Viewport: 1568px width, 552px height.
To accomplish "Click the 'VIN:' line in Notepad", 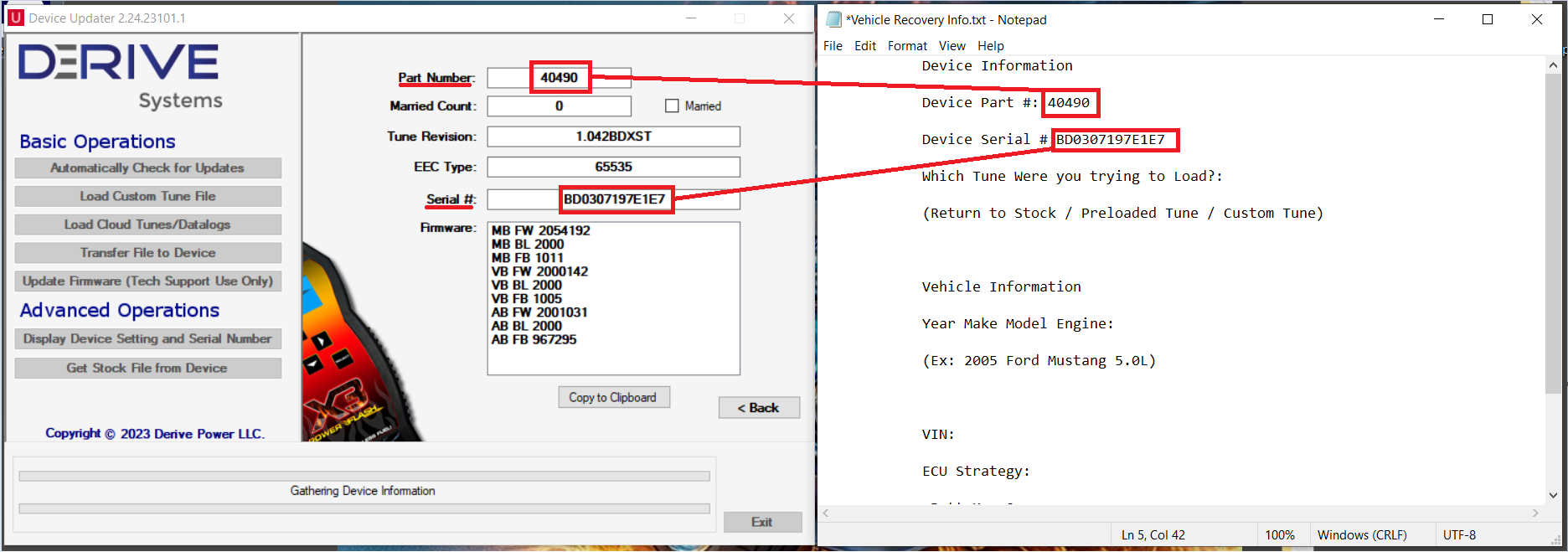I will coord(938,434).
